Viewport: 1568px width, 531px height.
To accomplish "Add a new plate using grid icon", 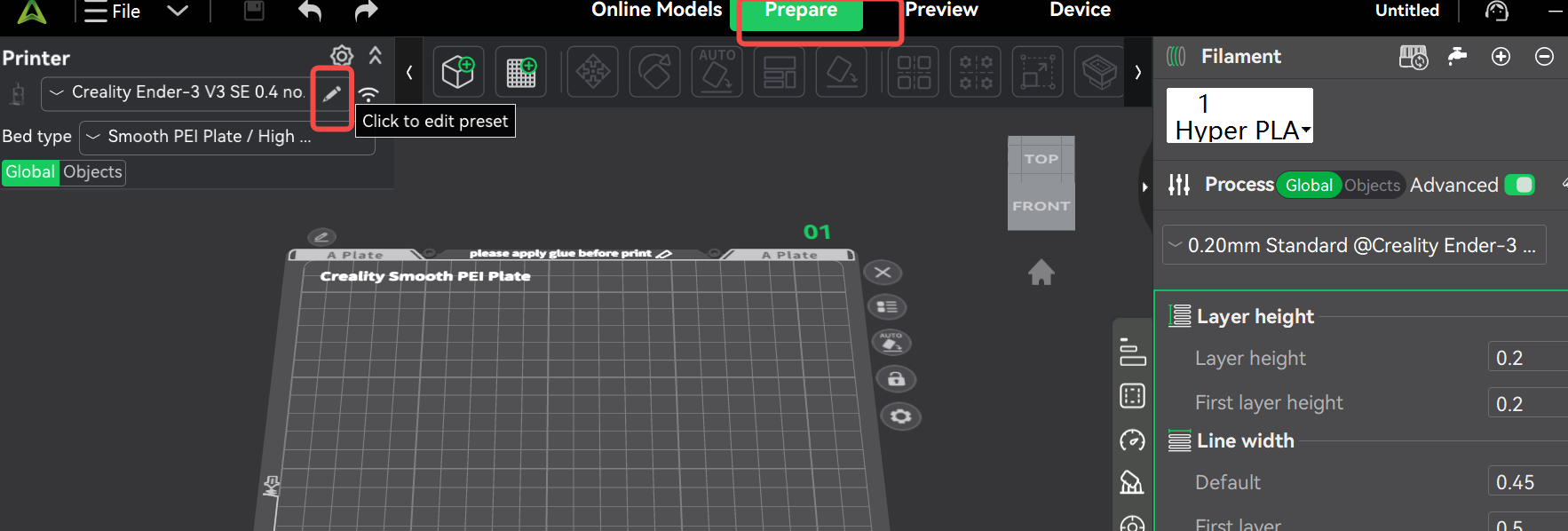I will coord(520,71).
